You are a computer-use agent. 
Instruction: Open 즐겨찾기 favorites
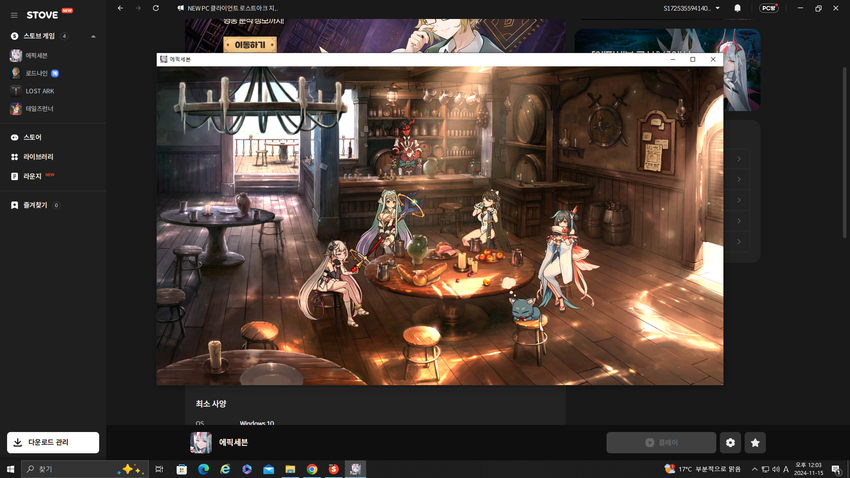point(35,205)
